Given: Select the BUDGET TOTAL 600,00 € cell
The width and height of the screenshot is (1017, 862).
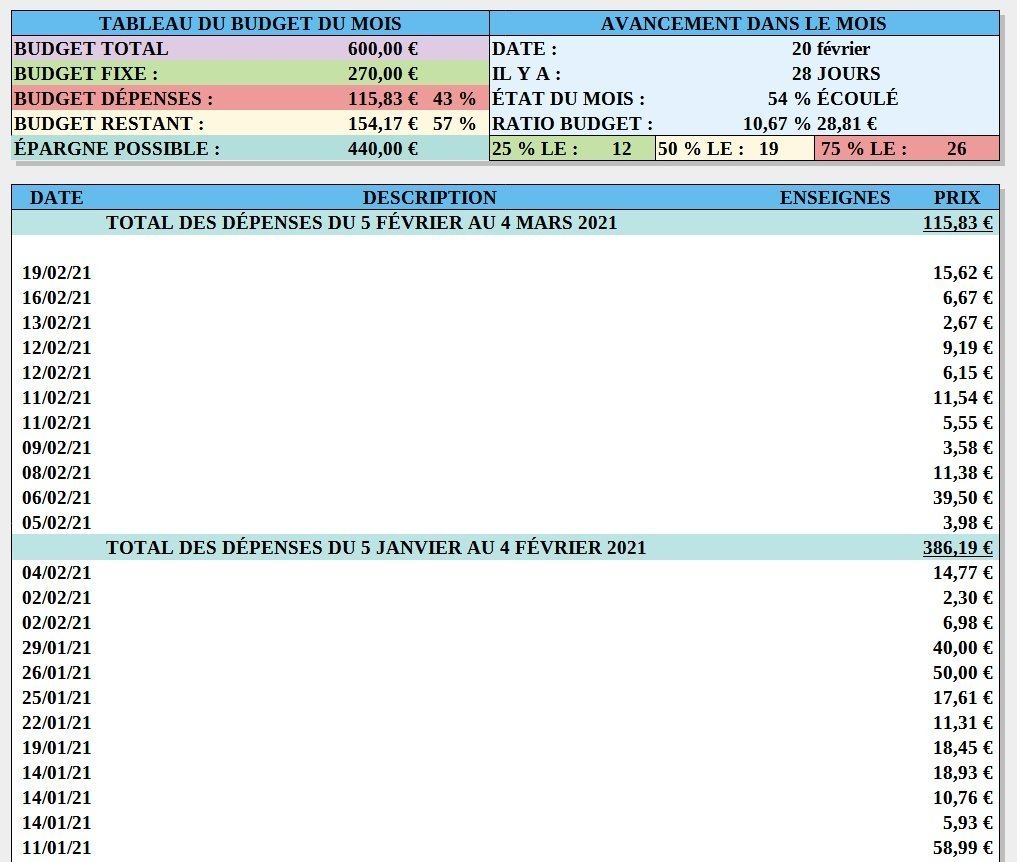Looking at the screenshot, I should pos(383,49).
